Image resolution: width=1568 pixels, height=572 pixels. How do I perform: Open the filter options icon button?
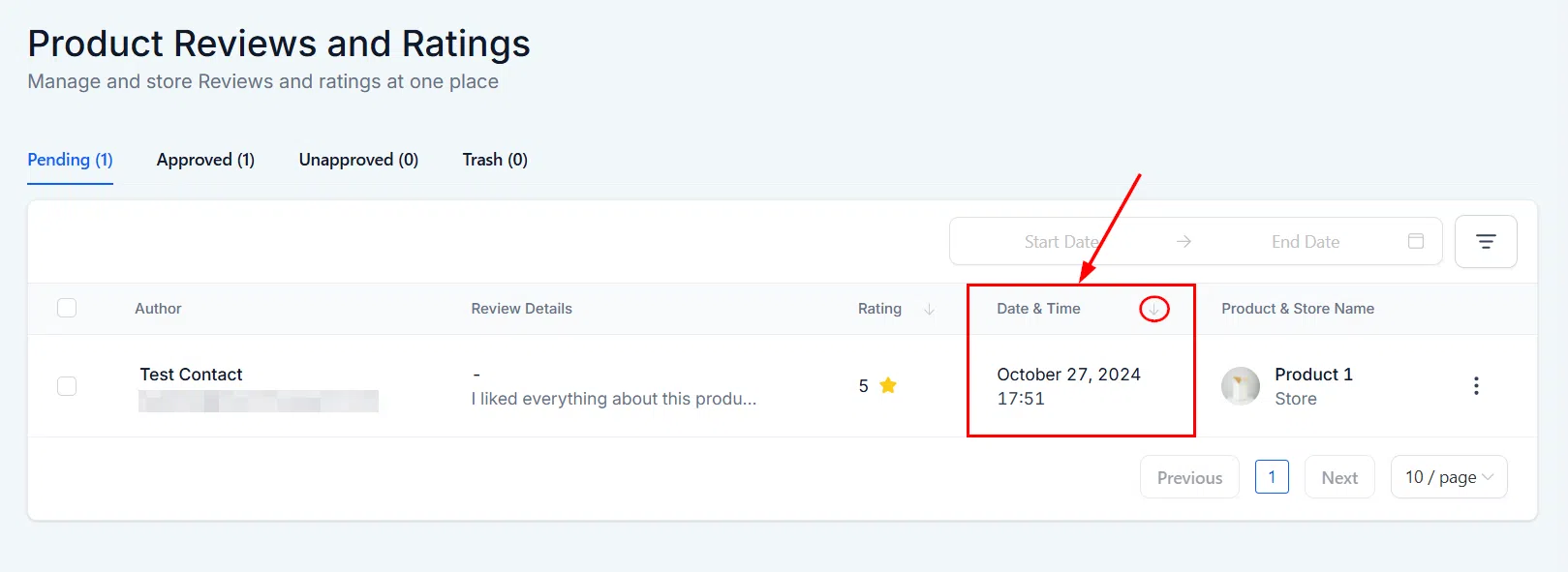1486,241
